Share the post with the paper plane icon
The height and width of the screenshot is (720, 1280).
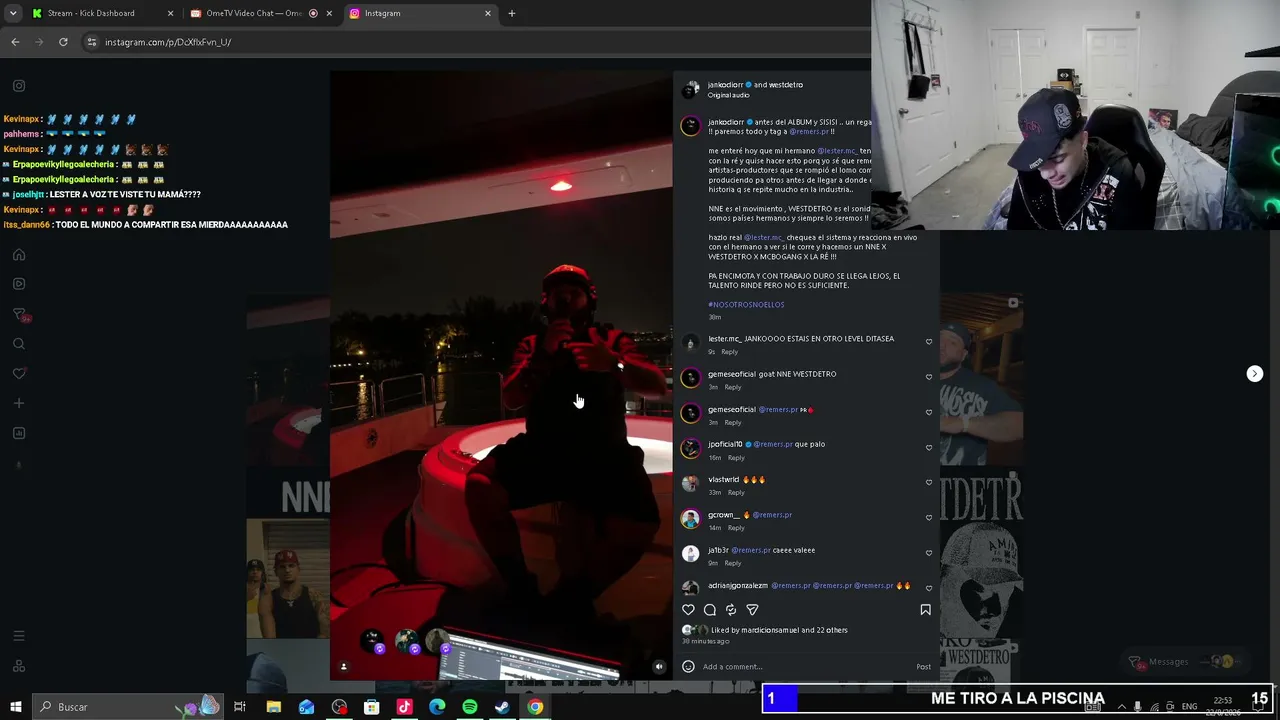pyautogui.click(x=752, y=610)
